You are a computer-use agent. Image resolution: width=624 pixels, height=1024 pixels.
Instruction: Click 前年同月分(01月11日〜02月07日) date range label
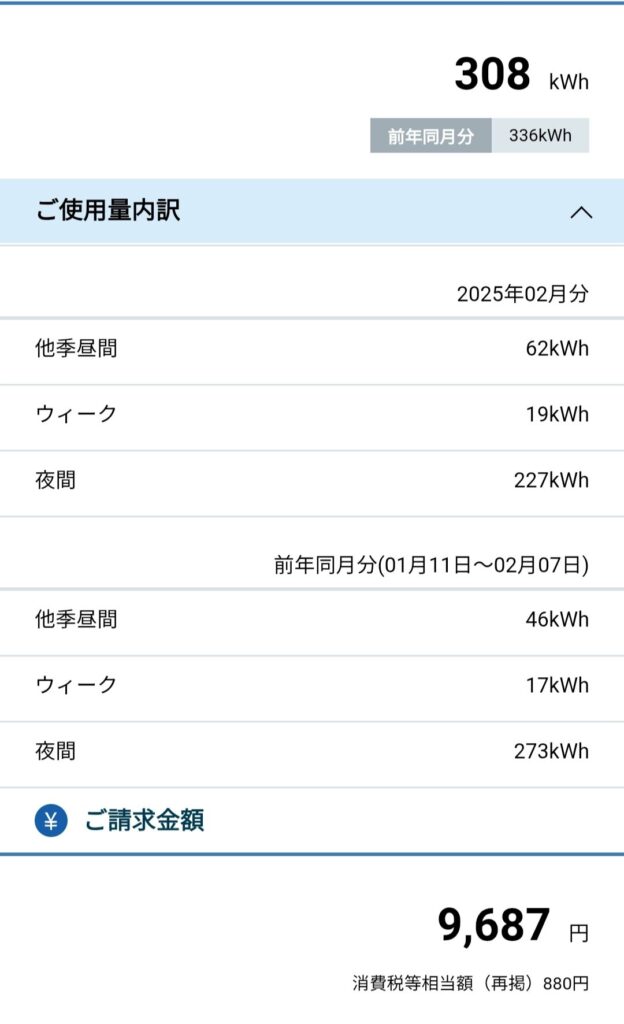(x=431, y=565)
